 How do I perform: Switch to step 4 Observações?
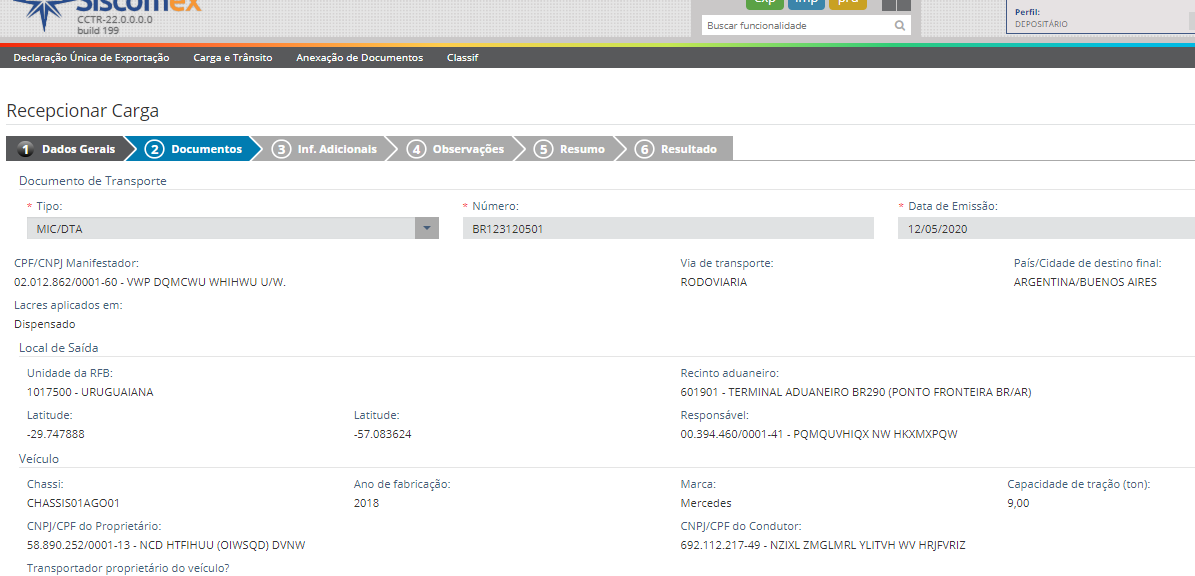456,149
